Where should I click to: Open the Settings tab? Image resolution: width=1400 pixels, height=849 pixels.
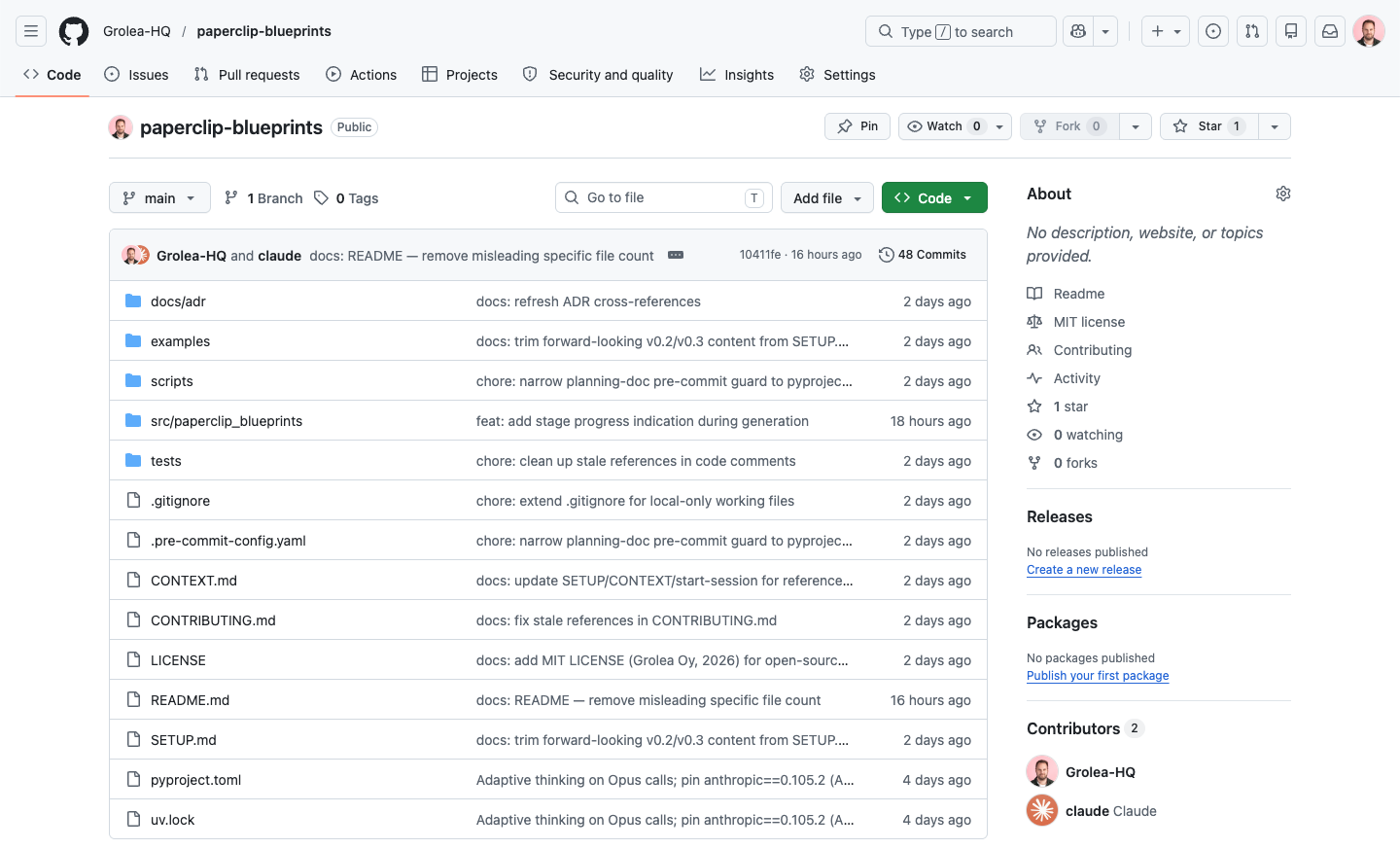tap(837, 75)
